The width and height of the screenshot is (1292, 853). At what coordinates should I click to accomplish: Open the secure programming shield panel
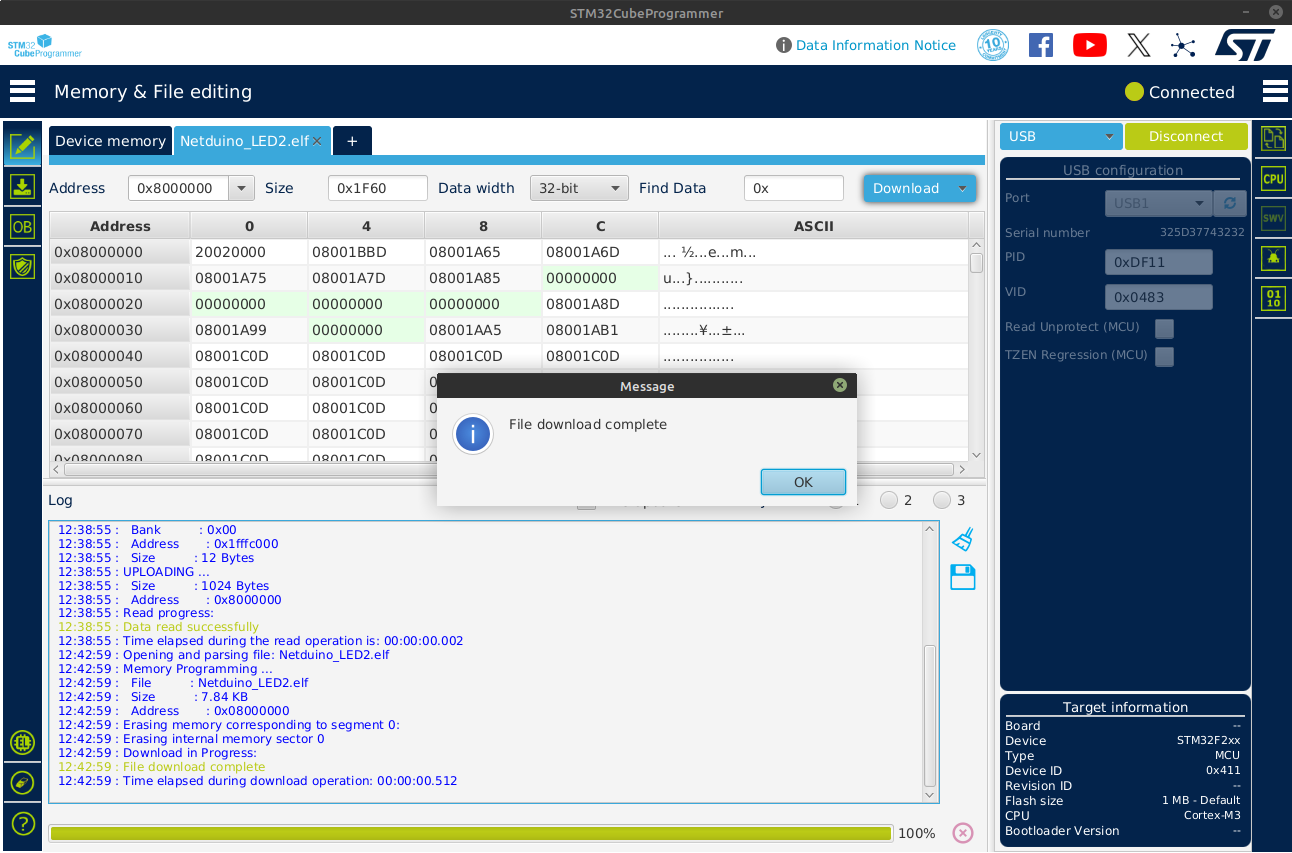[22, 267]
